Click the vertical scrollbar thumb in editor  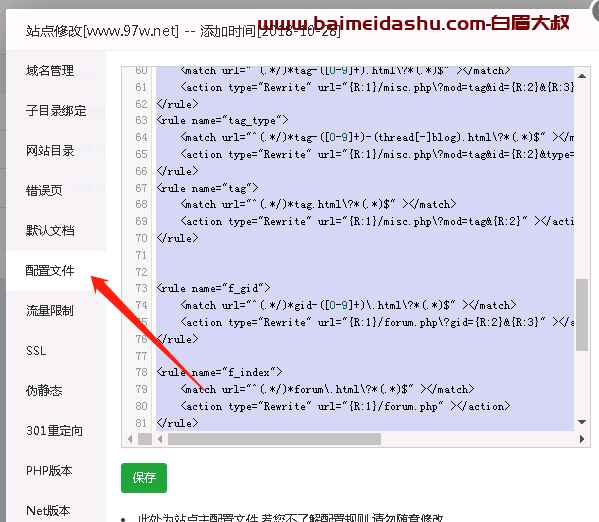point(582,314)
